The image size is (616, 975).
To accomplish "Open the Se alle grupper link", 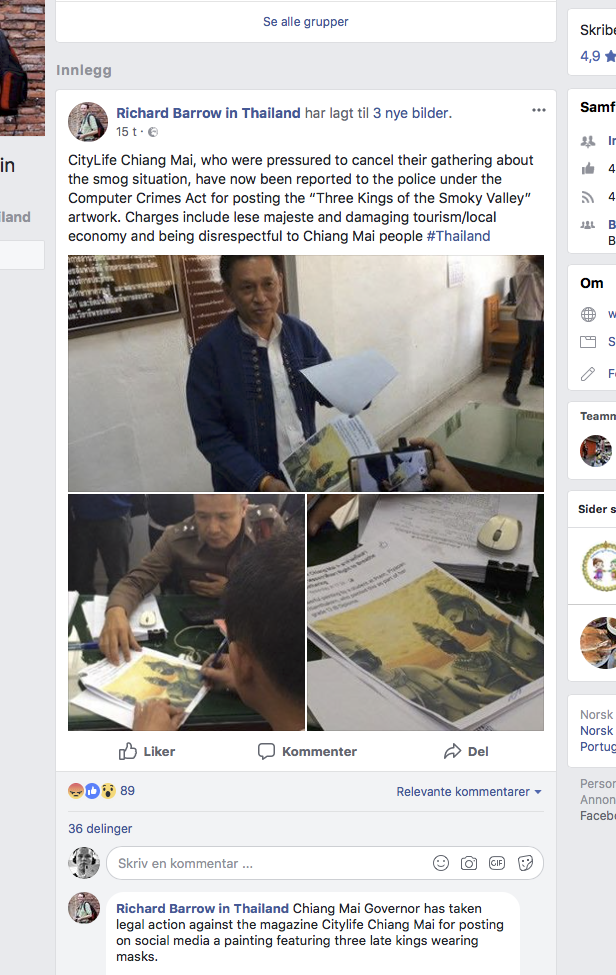I will 306,21.
